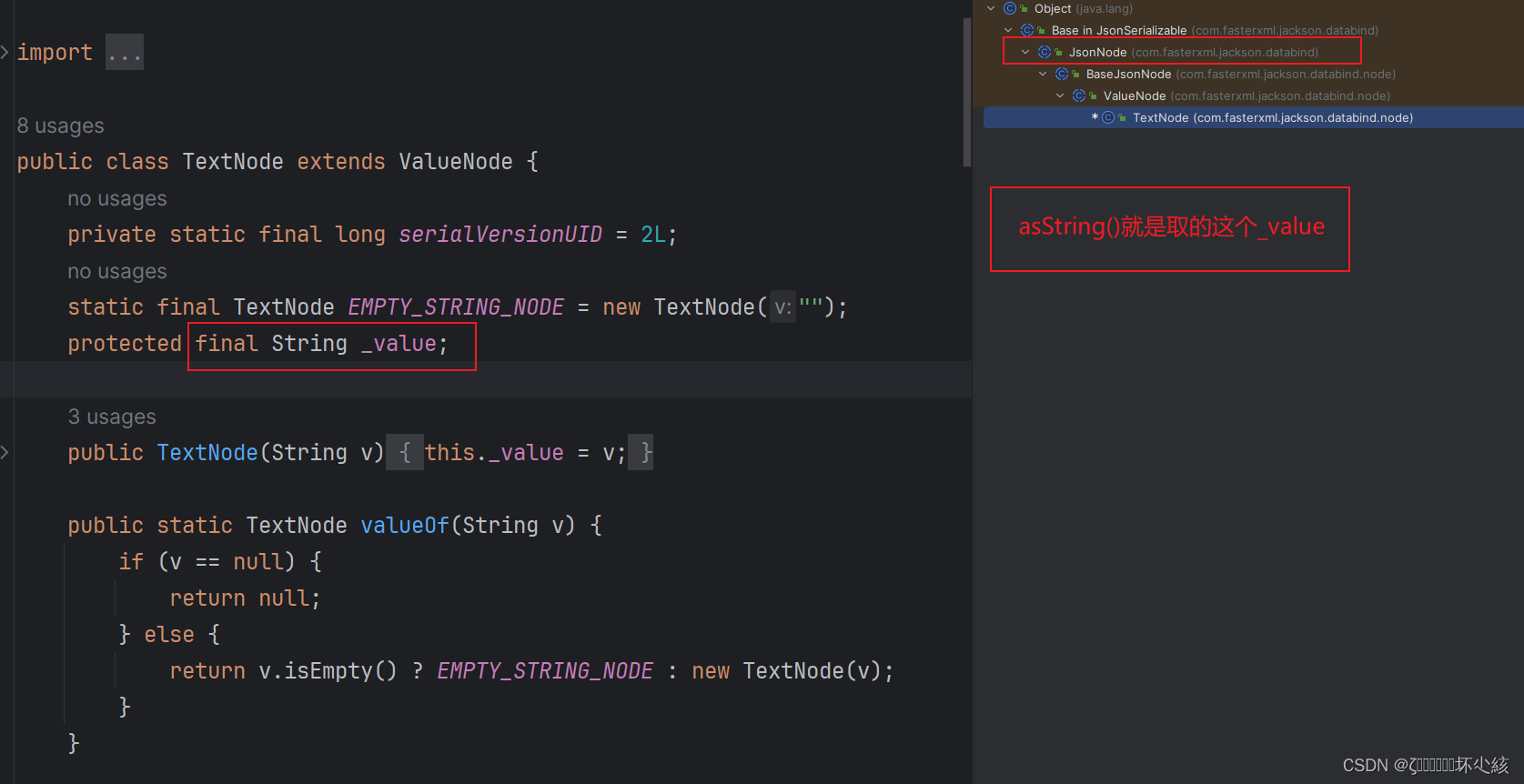Click 'no usages' hint above EMPTY_STRING_NODE
This screenshot has width=1524, height=784.
[x=117, y=271]
